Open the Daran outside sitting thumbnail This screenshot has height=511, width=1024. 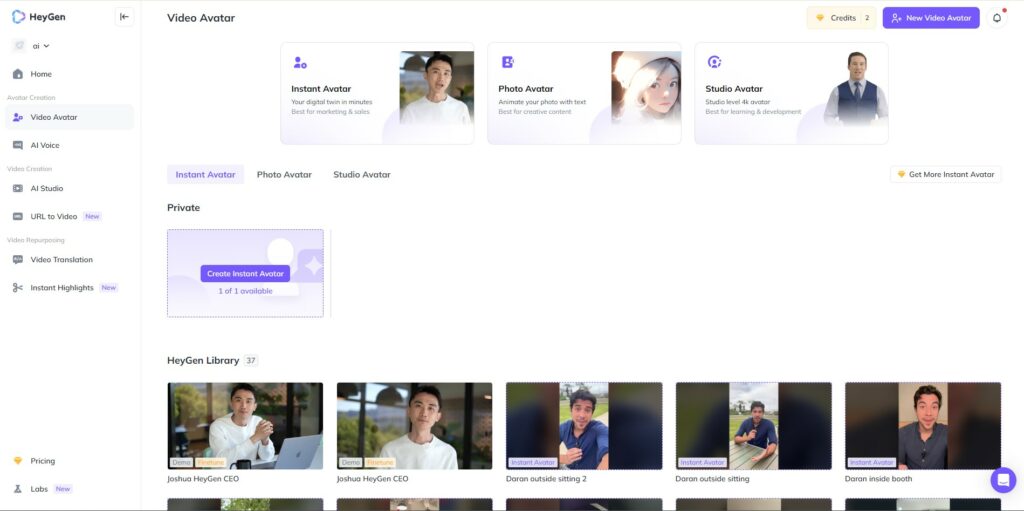pos(754,426)
